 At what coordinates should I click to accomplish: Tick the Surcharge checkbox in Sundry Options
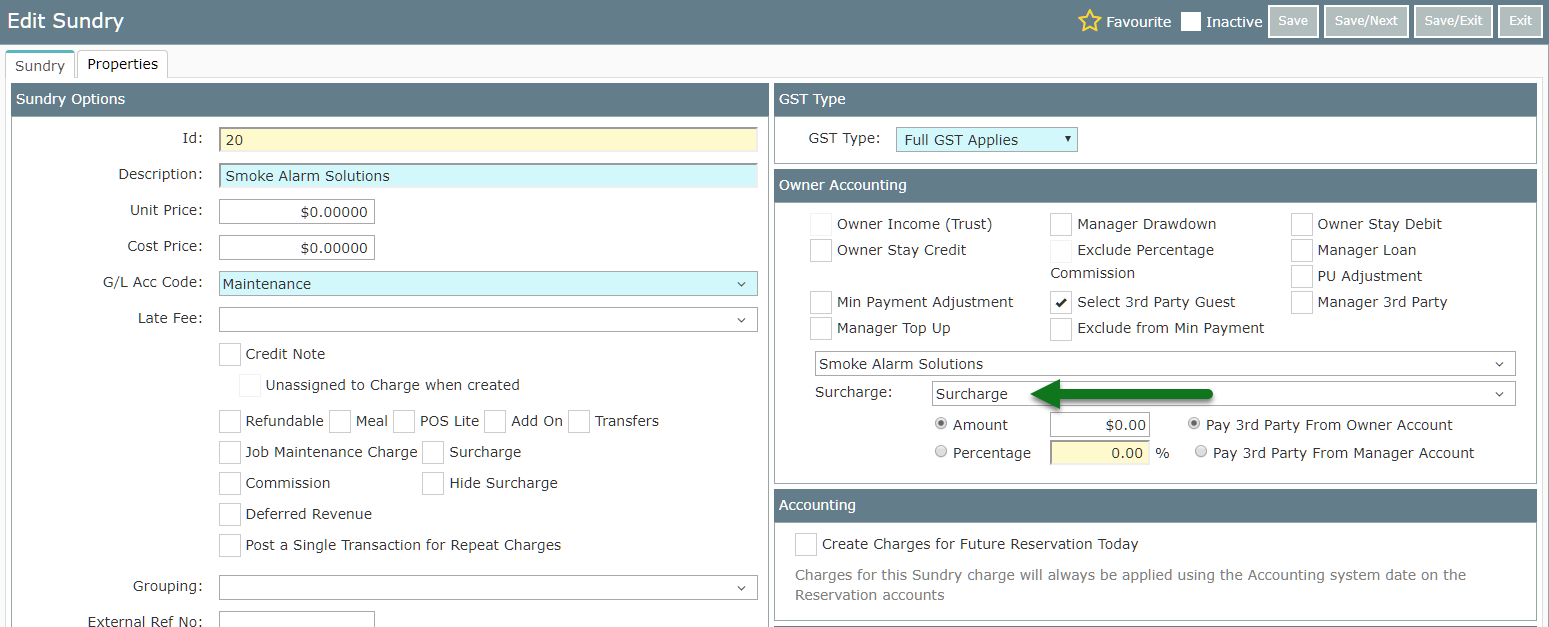pyautogui.click(x=433, y=452)
